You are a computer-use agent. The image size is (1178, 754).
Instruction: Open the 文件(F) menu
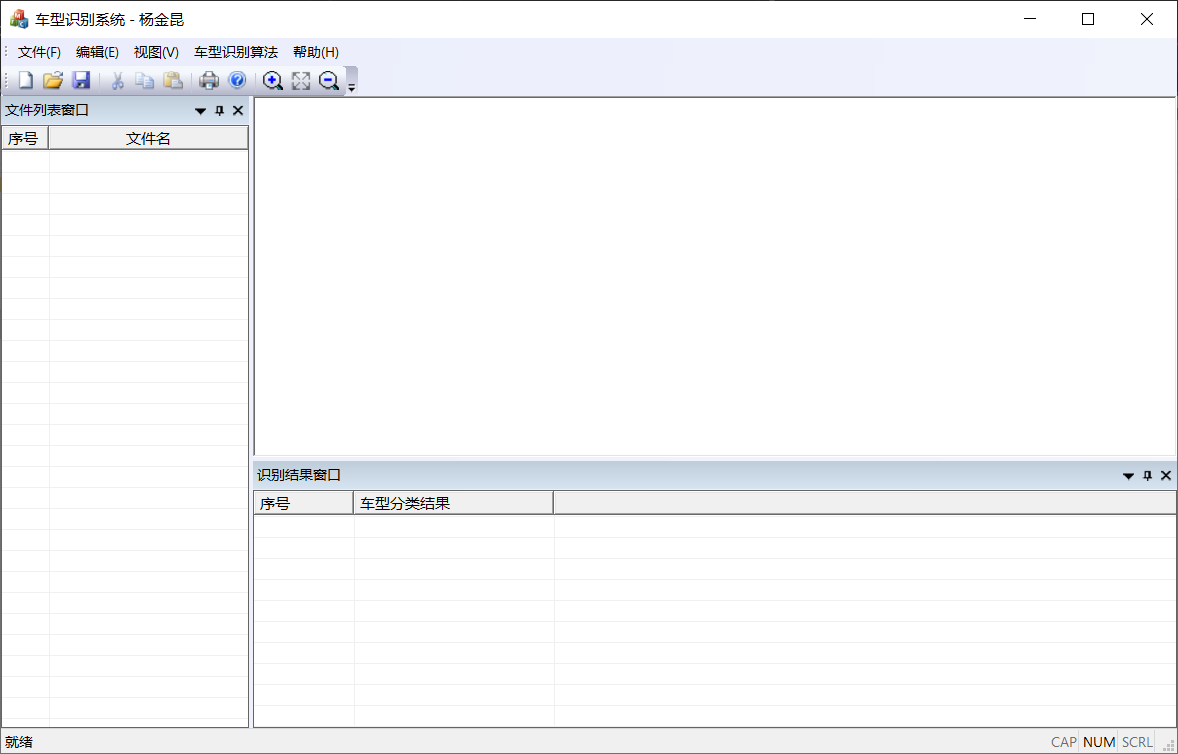[39, 53]
